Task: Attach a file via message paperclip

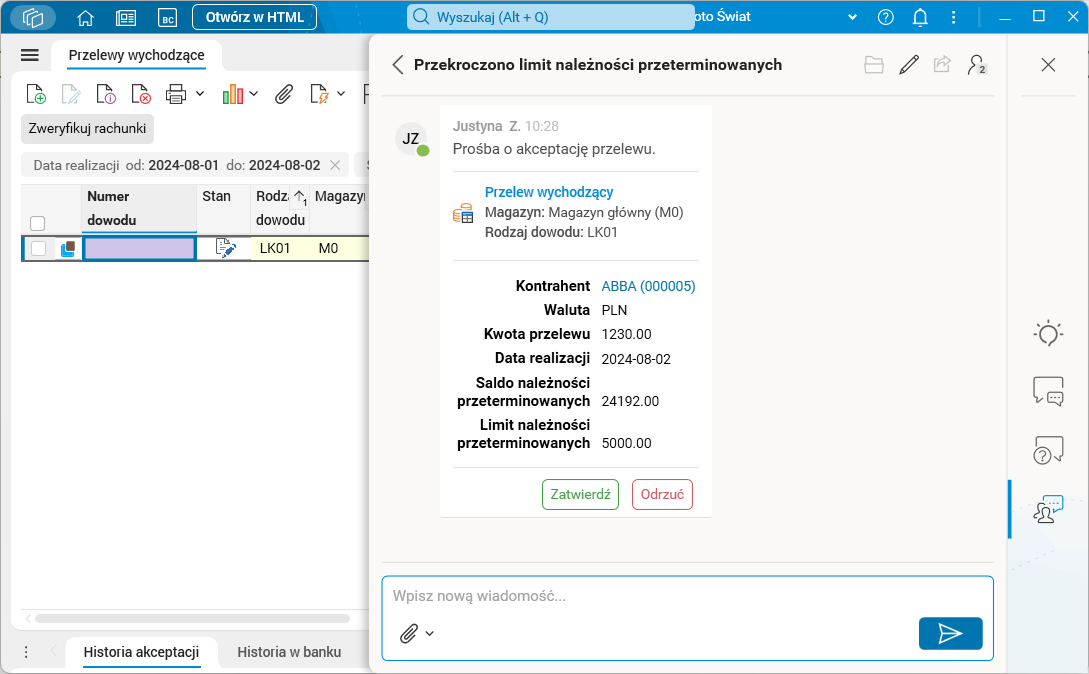Action: coord(409,633)
